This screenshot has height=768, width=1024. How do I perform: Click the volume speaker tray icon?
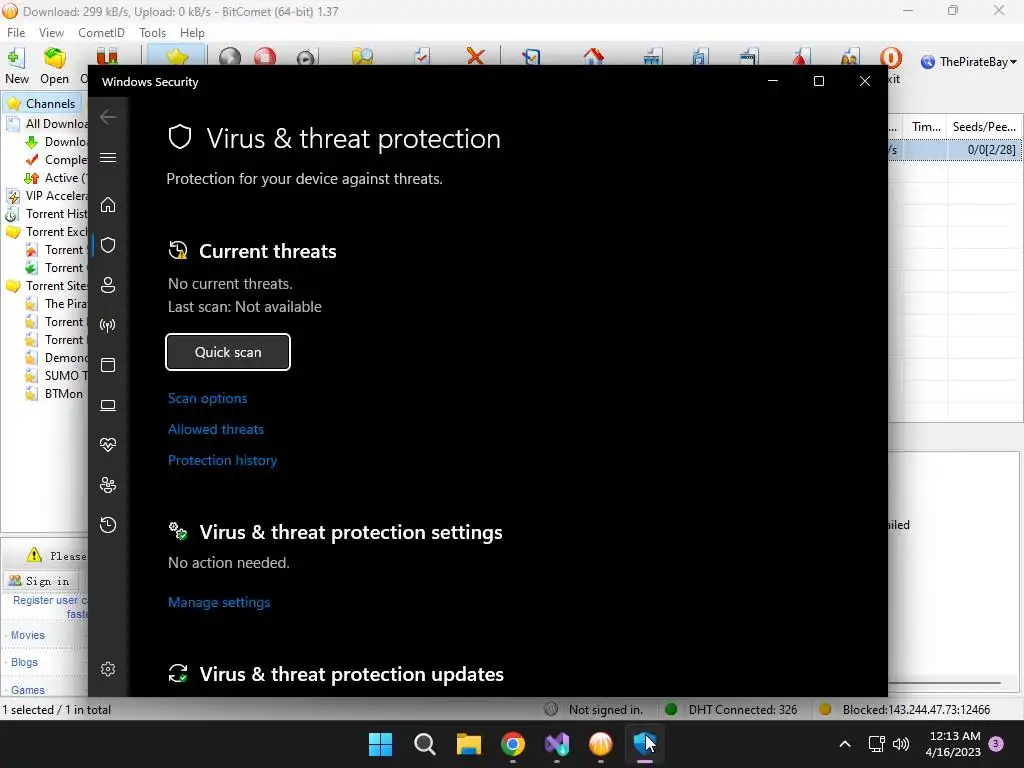[x=901, y=744]
